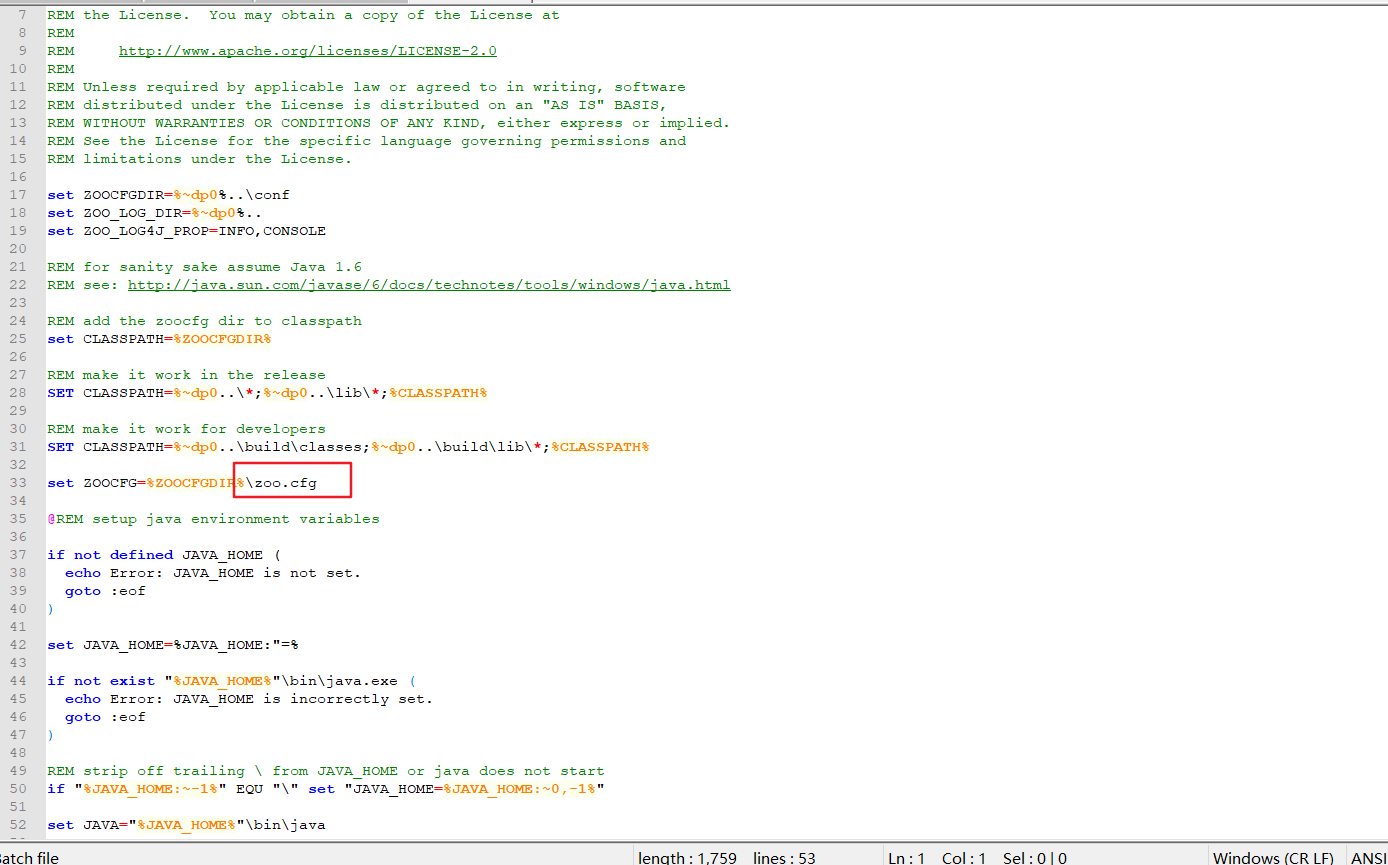Click "REM strip off trailing \" comment line
Screen dimensions: 1388x865
(x=326, y=771)
